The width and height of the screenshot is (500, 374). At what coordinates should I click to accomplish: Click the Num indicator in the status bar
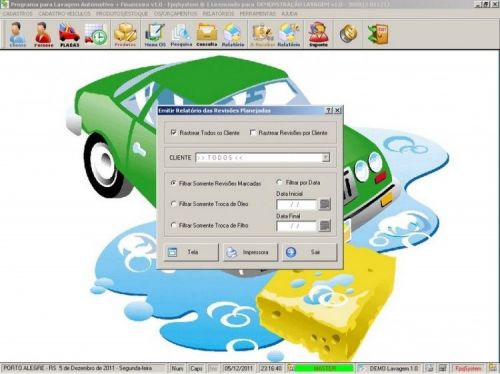click(x=177, y=368)
